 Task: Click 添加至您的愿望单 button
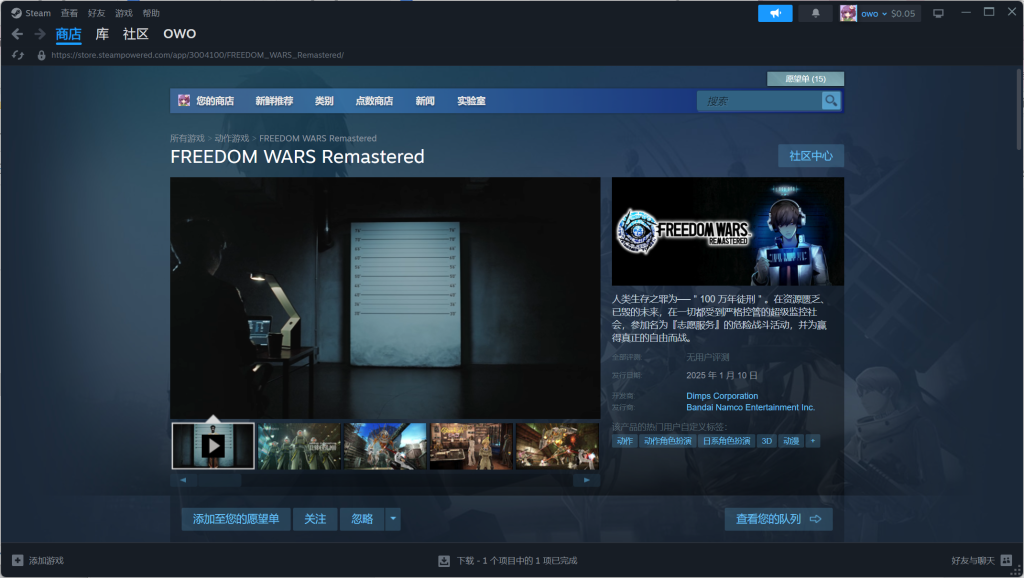point(236,519)
